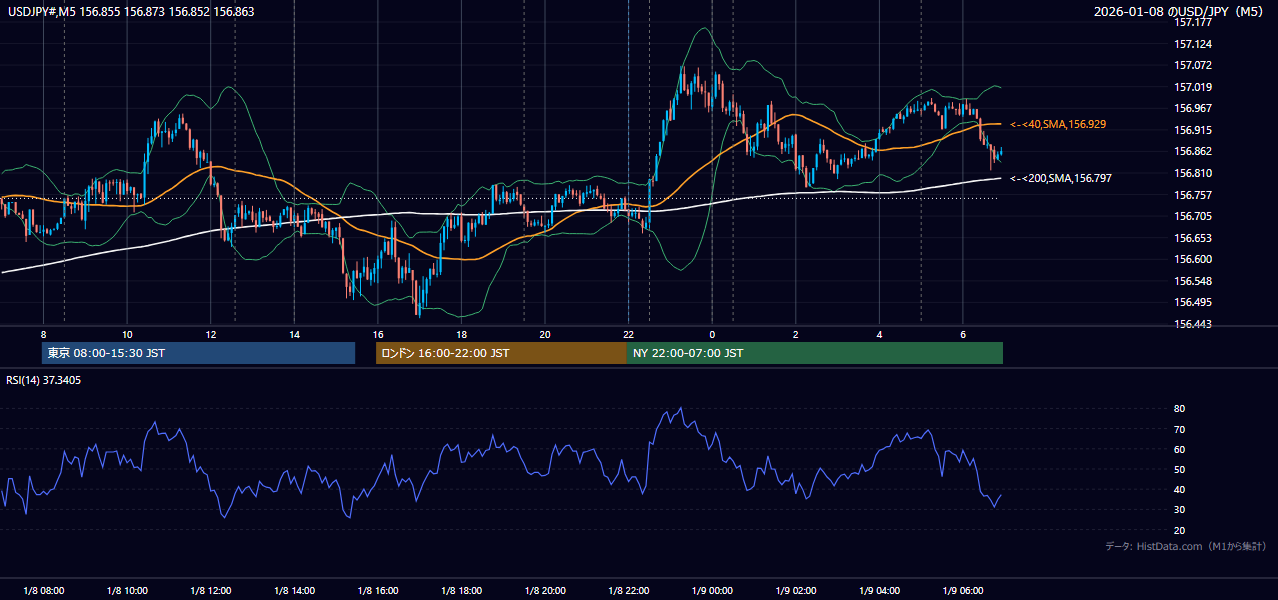Click hour label 0 under the price chart

pyautogui.click(x=712, y=334)
